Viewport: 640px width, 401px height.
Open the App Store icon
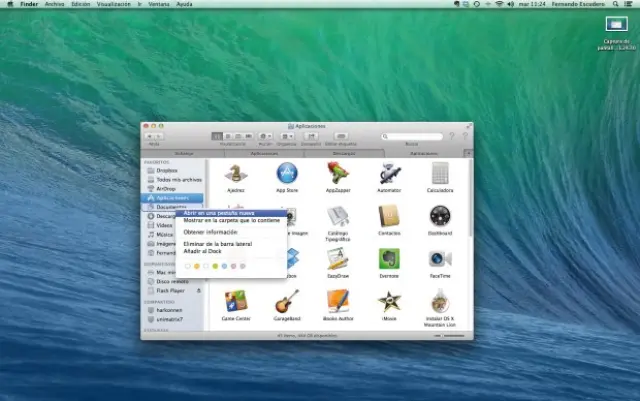[287, 173]
